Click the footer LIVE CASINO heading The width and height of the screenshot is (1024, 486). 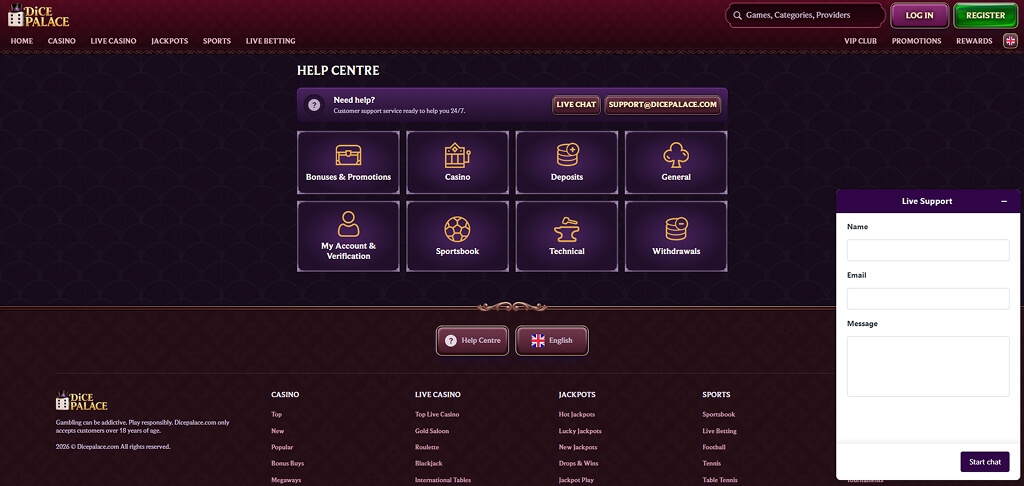coord(438,395)
